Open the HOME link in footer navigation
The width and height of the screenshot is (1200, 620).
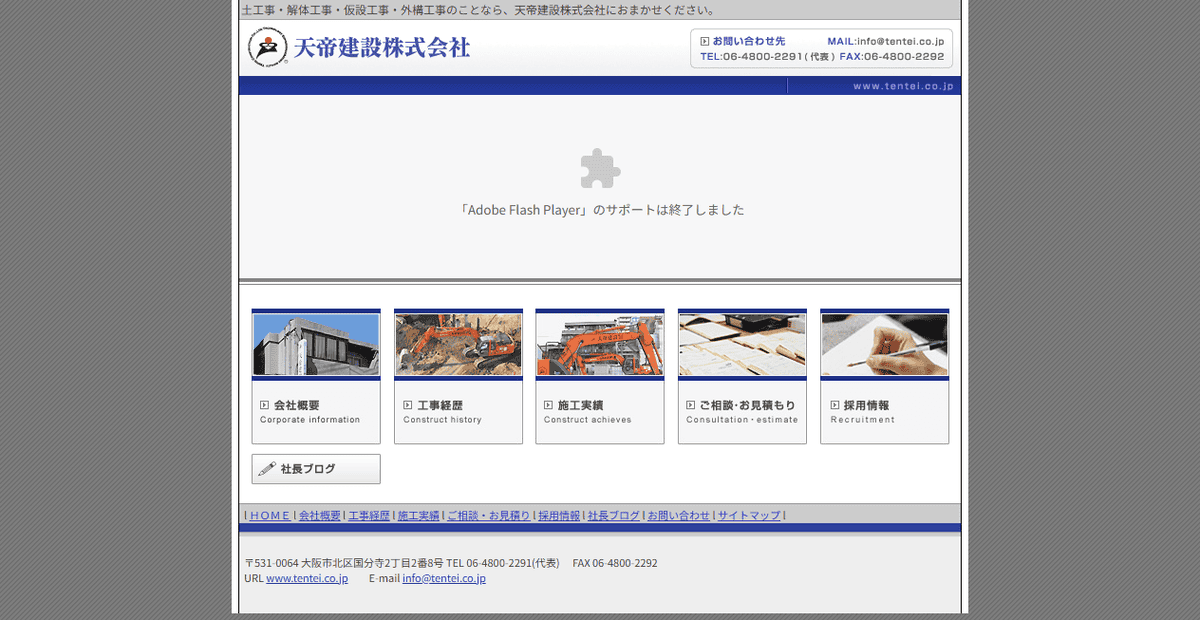(268, 515)
